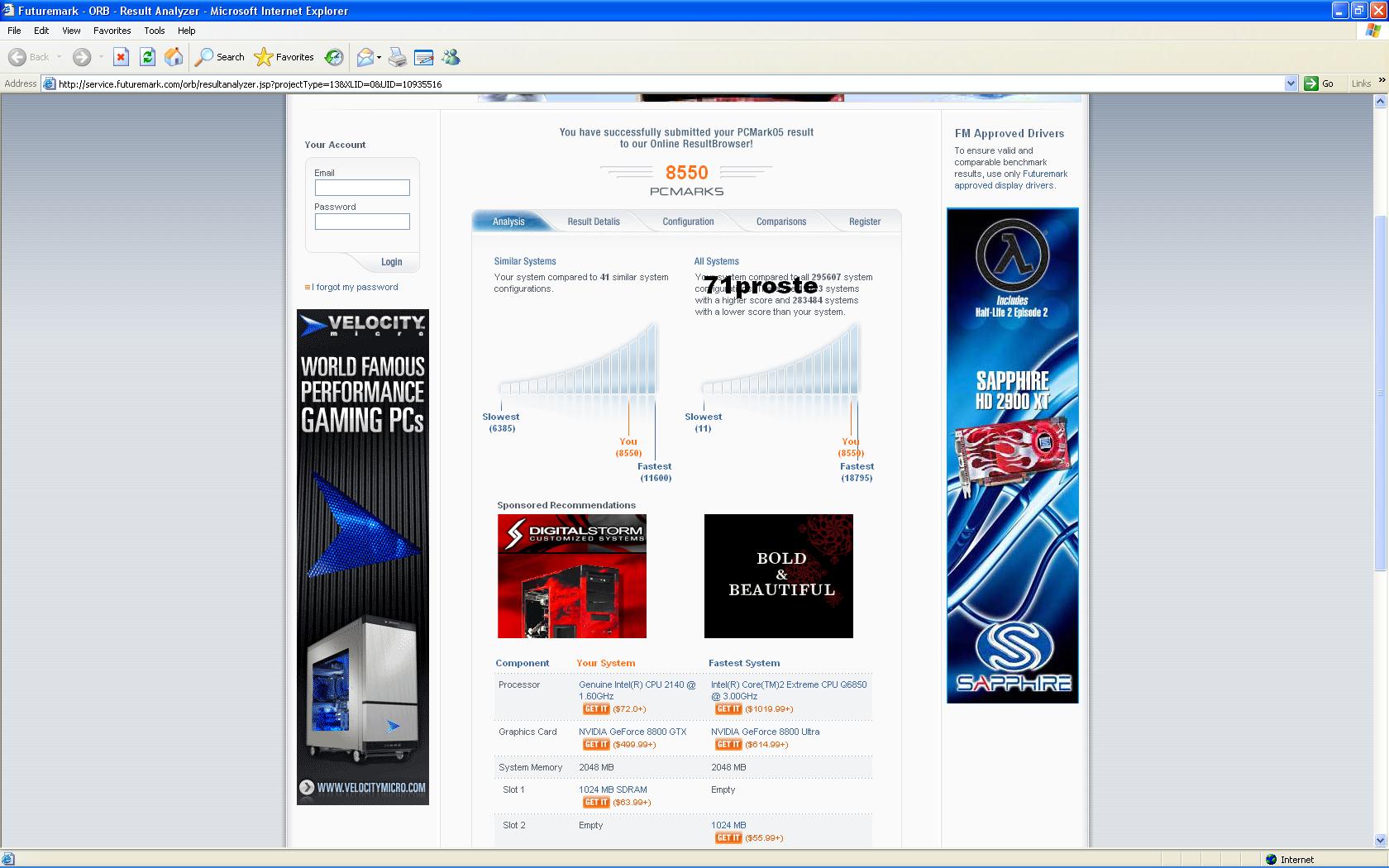The width and height of the screenshot is (1389, 868).
Task: Click the NVIDIA GeForce 8800 Ultra link
Action: click(x=766, y=732)
